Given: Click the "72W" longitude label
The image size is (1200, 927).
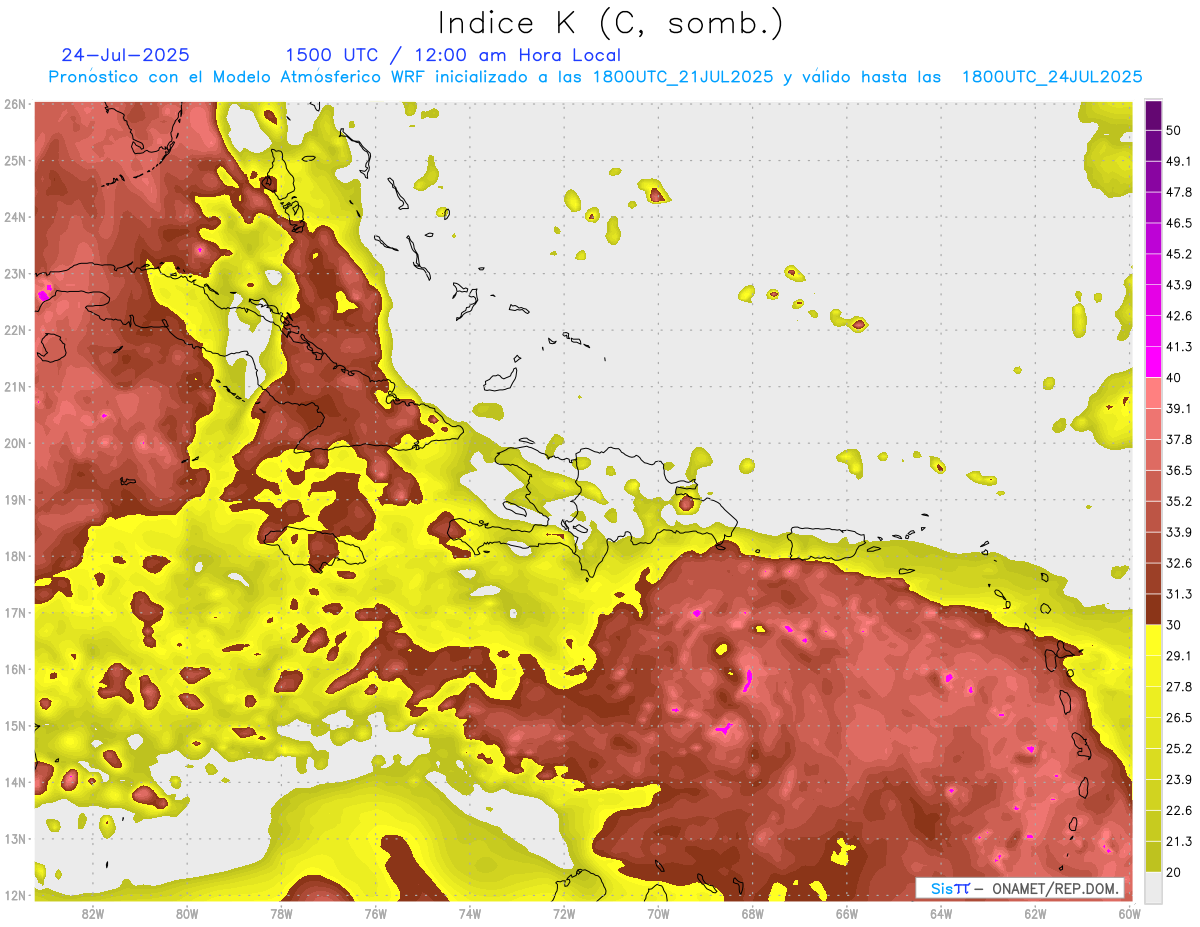Looking at the screenshot, I should click(x=564, y=912).
